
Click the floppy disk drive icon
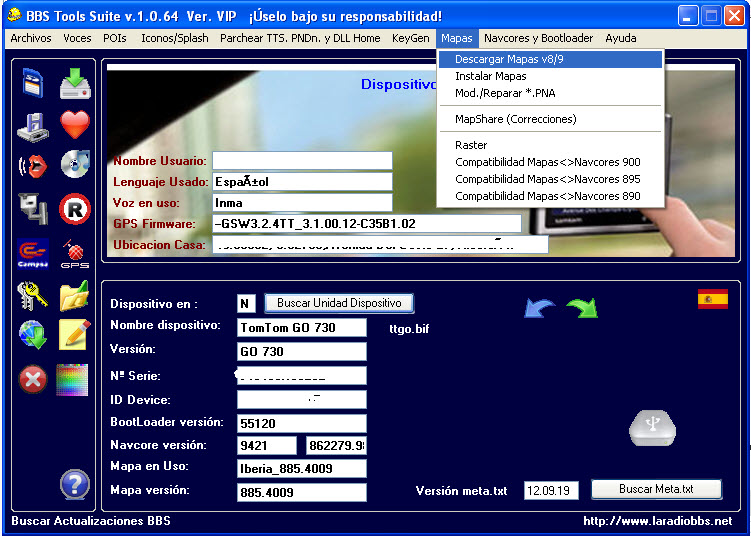(33, 127)
